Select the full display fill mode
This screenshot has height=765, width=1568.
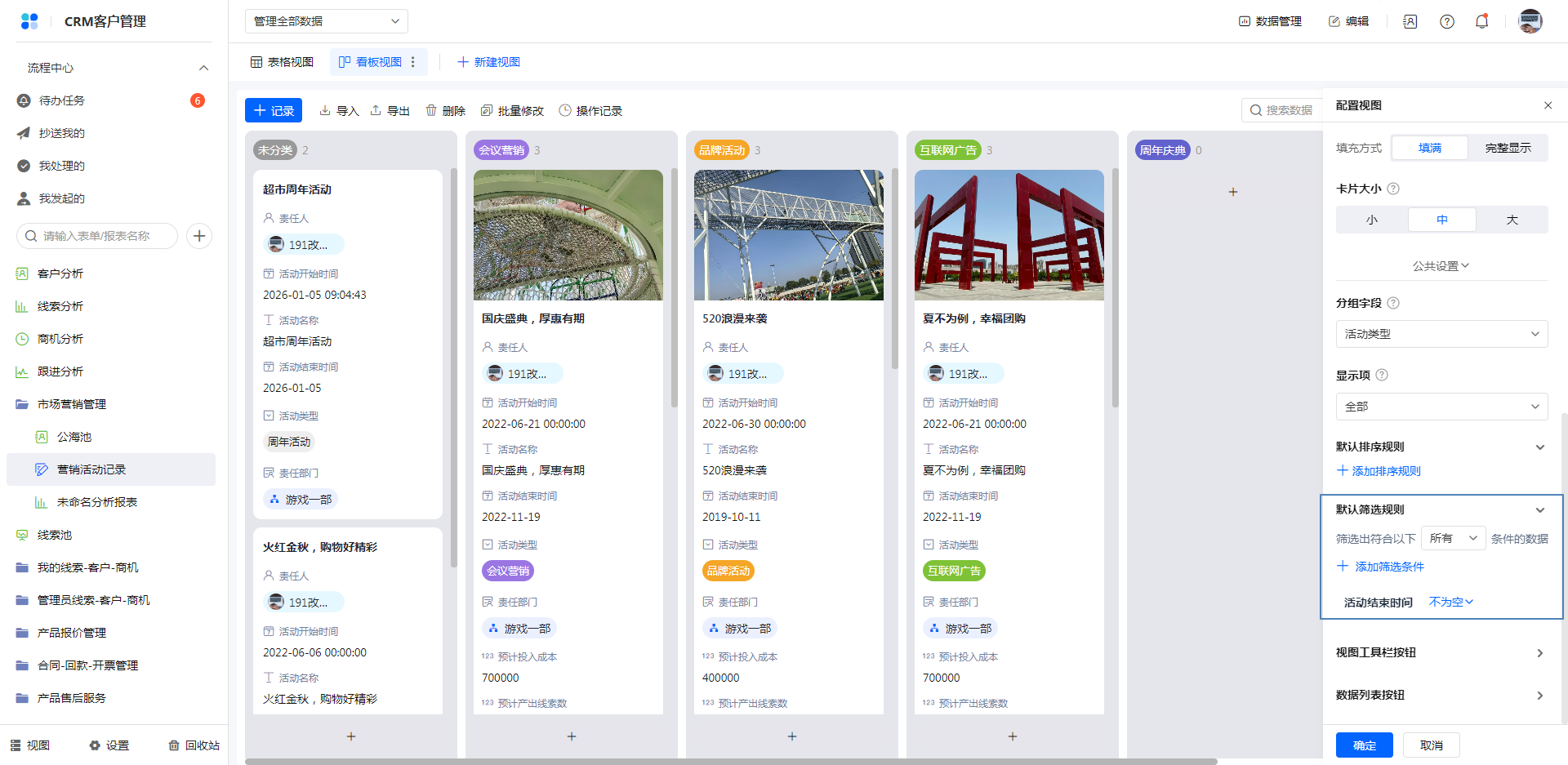[x=1508, y=148]
